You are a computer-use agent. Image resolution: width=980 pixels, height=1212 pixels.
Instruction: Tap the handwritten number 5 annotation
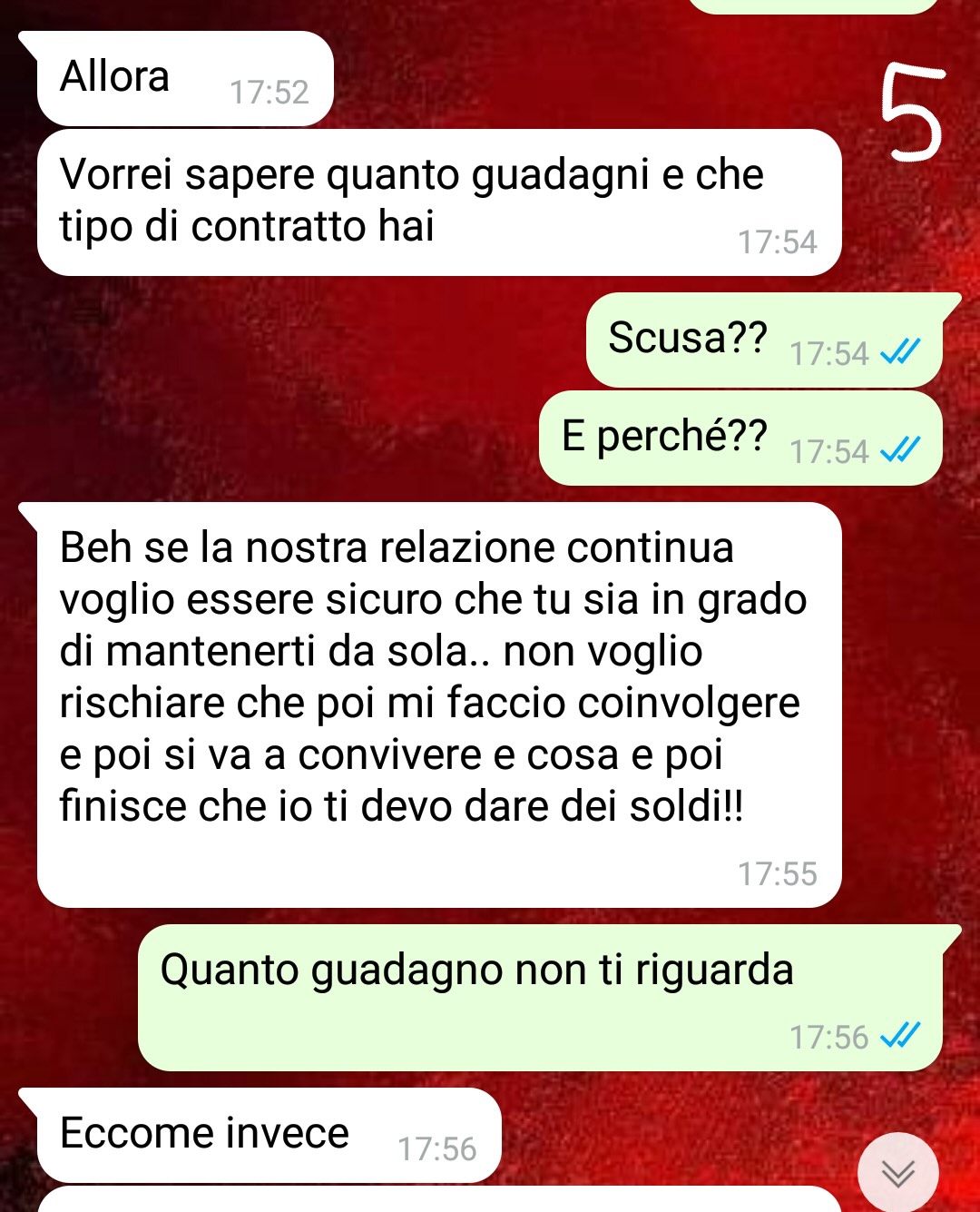[913, 113]
